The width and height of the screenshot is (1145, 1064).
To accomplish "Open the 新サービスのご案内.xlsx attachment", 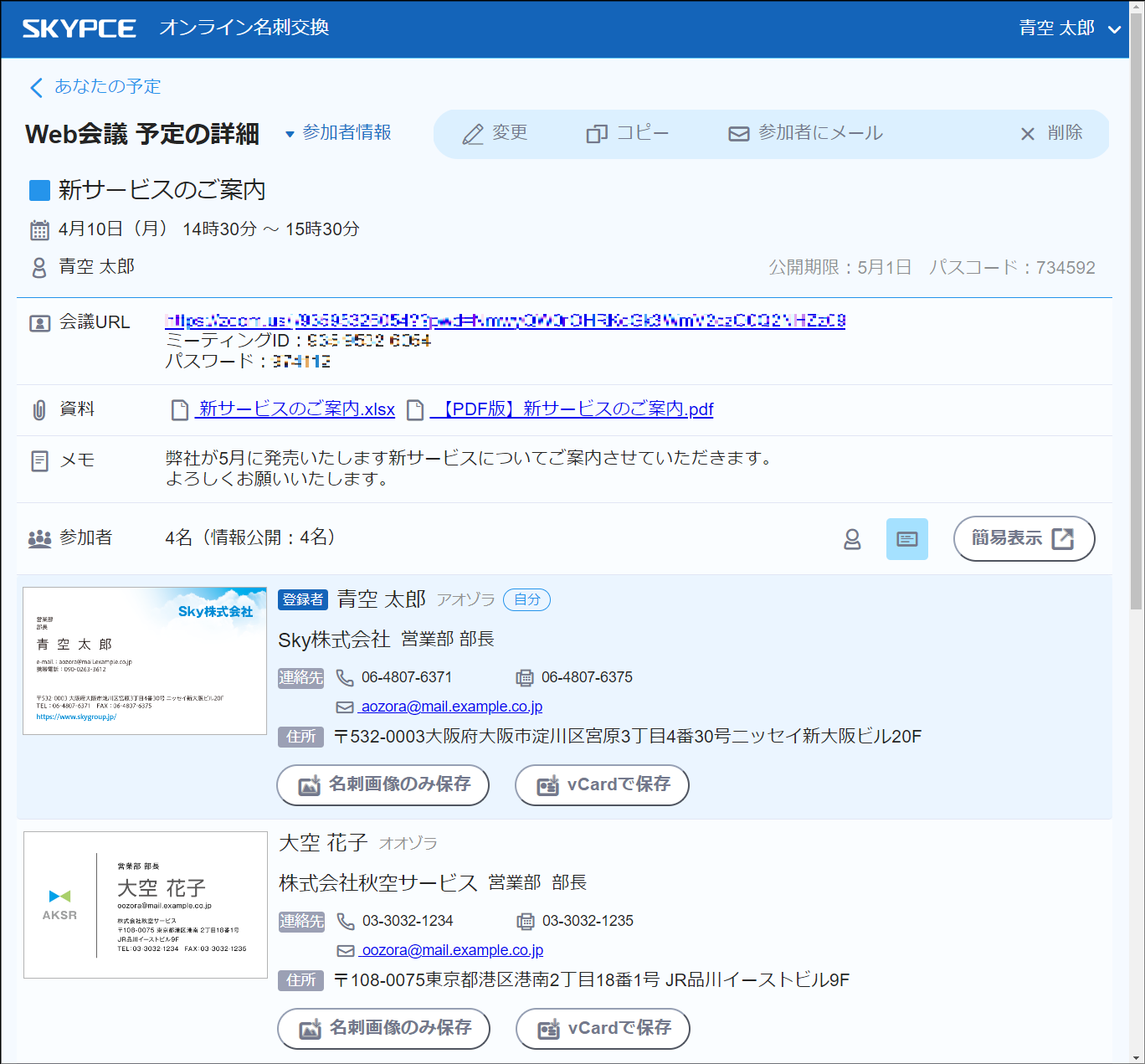I will (295, 409).
